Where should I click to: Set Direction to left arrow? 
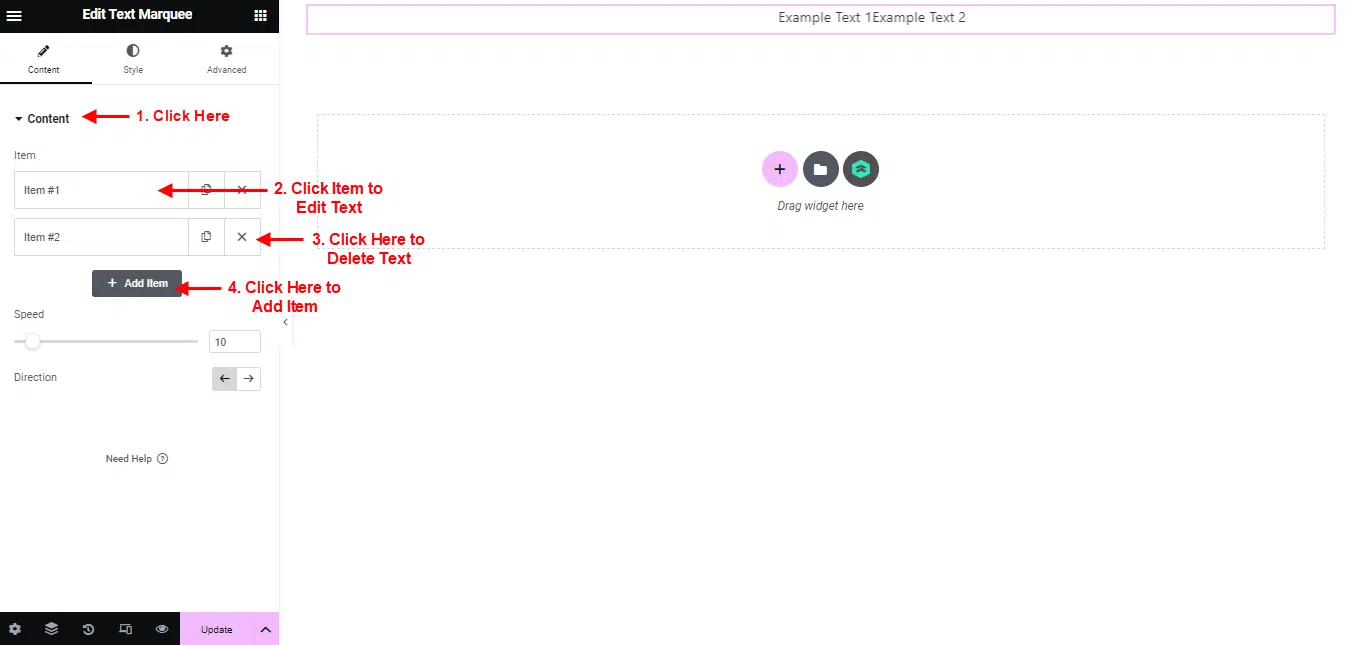tap(224, 379)
